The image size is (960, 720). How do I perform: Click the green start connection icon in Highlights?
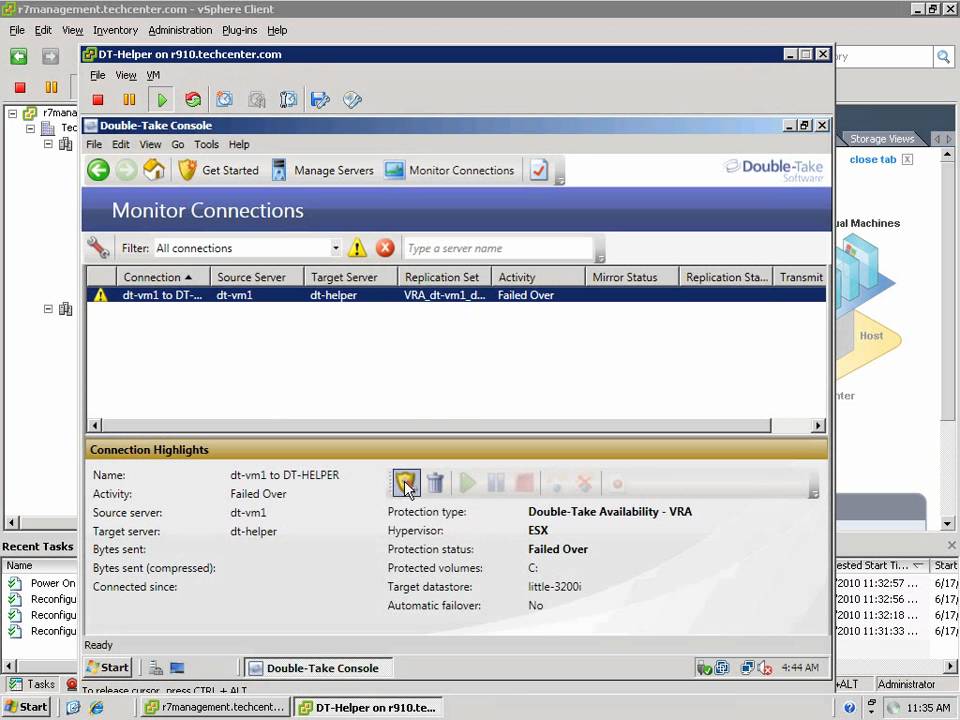tap(468, 483)
